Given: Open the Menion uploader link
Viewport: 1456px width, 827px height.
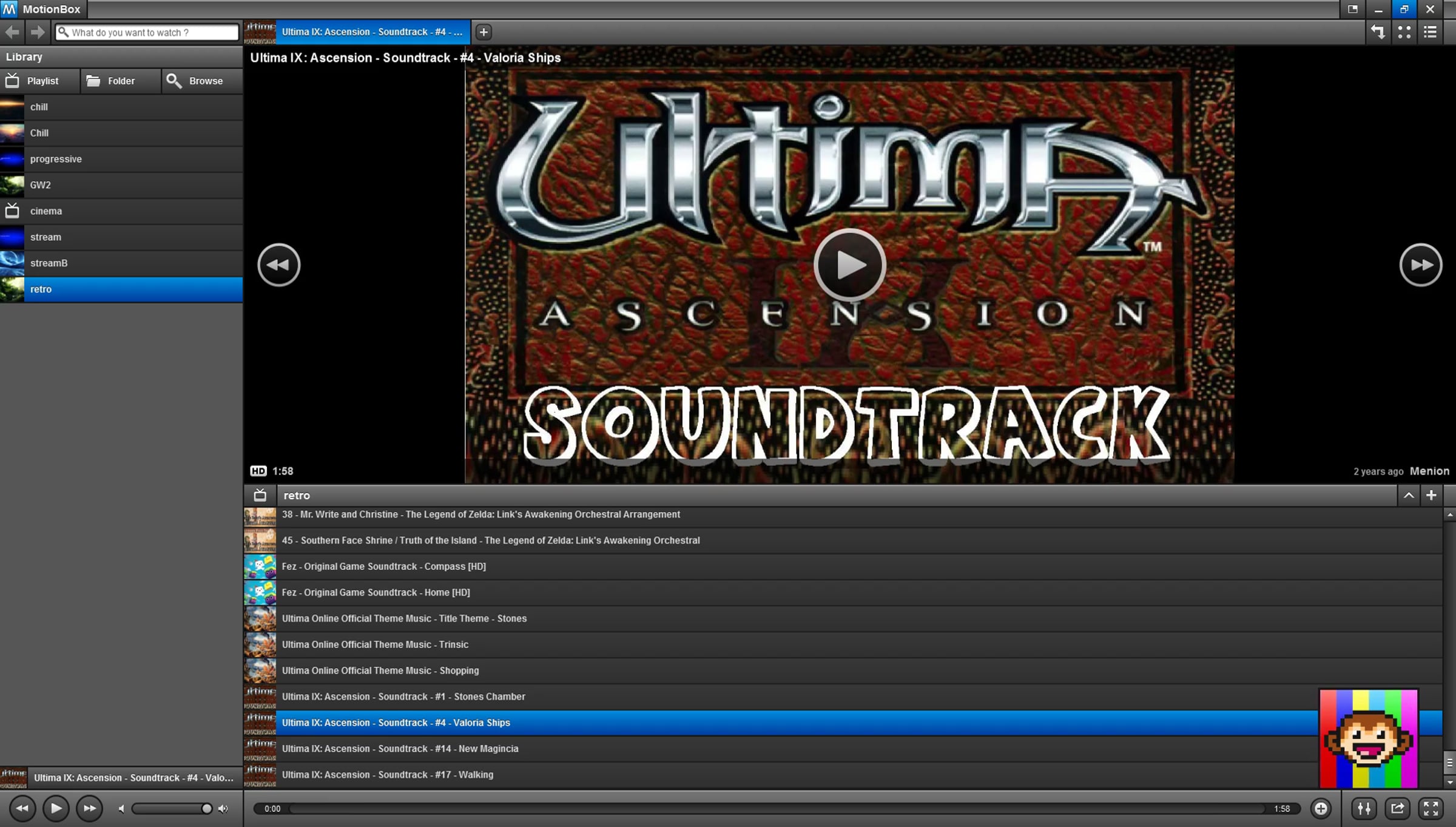Looking at the screenshot, I should [1429, 471].
